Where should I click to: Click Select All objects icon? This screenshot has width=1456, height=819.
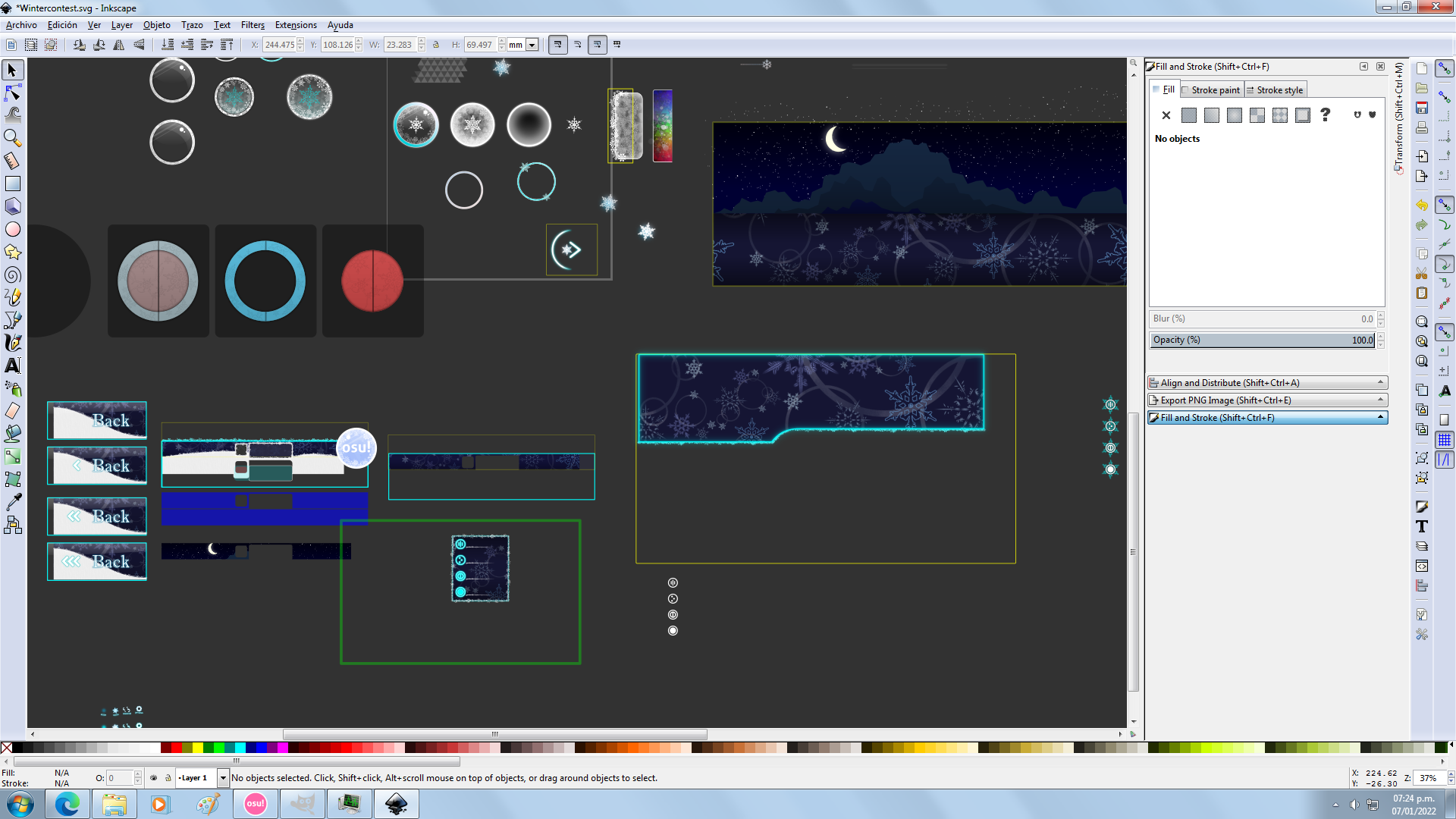point(11,45)
